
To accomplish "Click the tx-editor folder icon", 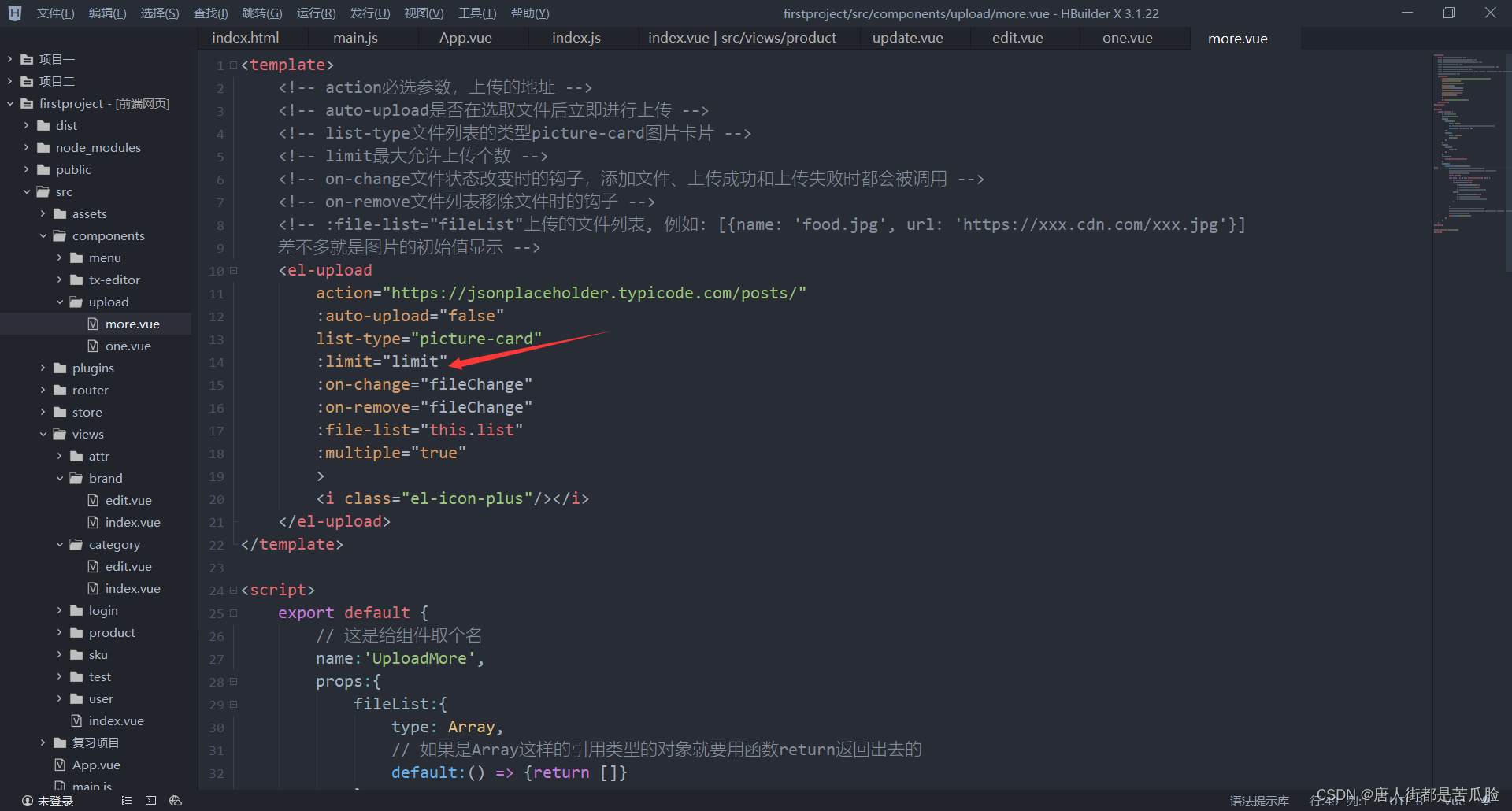I will 76,280.
